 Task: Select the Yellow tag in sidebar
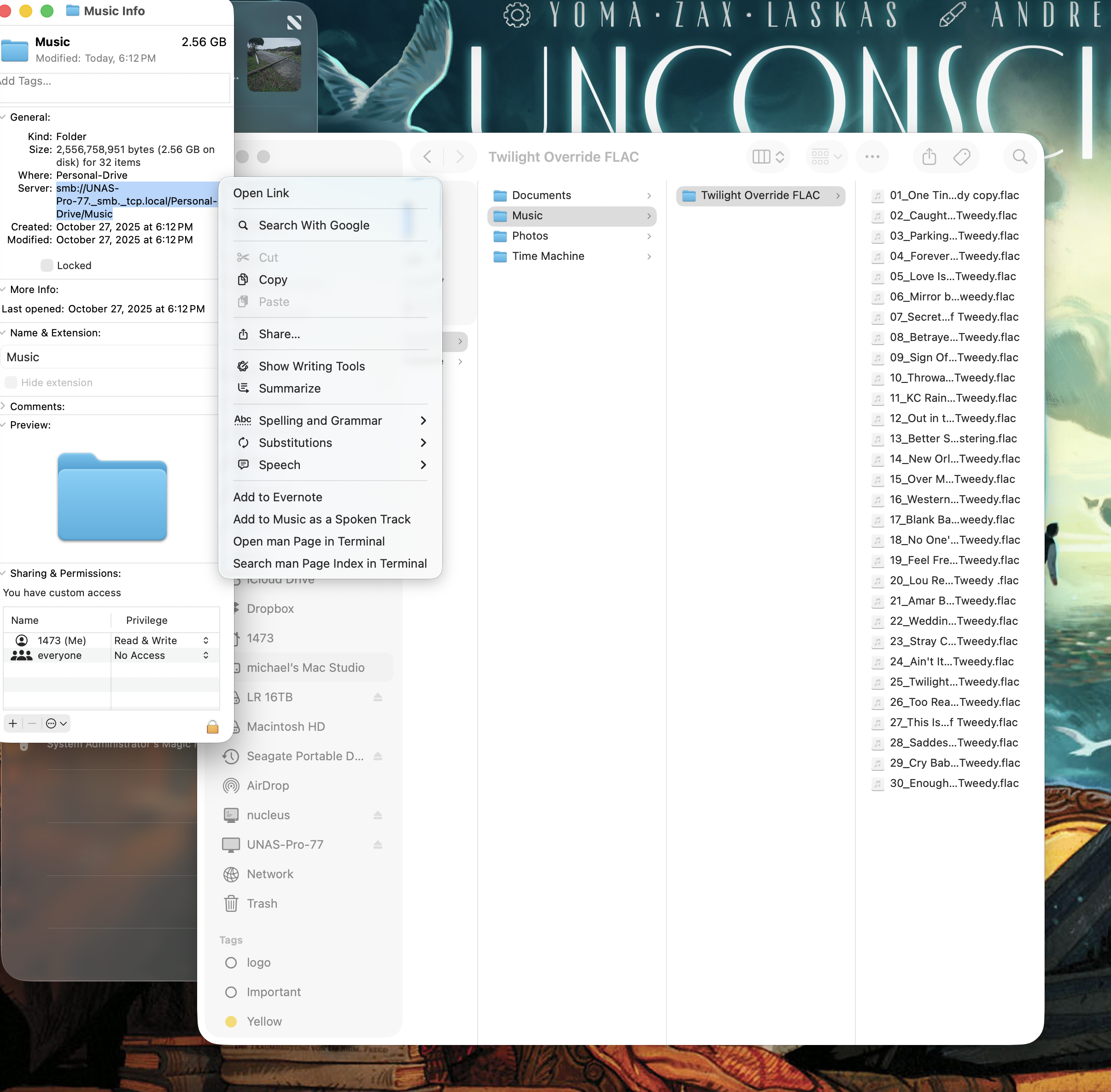(x=264, y=1022)
